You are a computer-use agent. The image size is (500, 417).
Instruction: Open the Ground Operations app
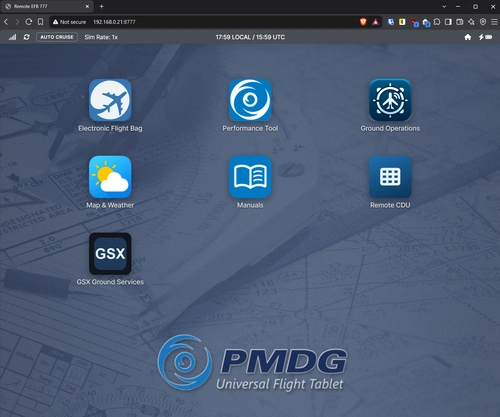pos(390,100)
